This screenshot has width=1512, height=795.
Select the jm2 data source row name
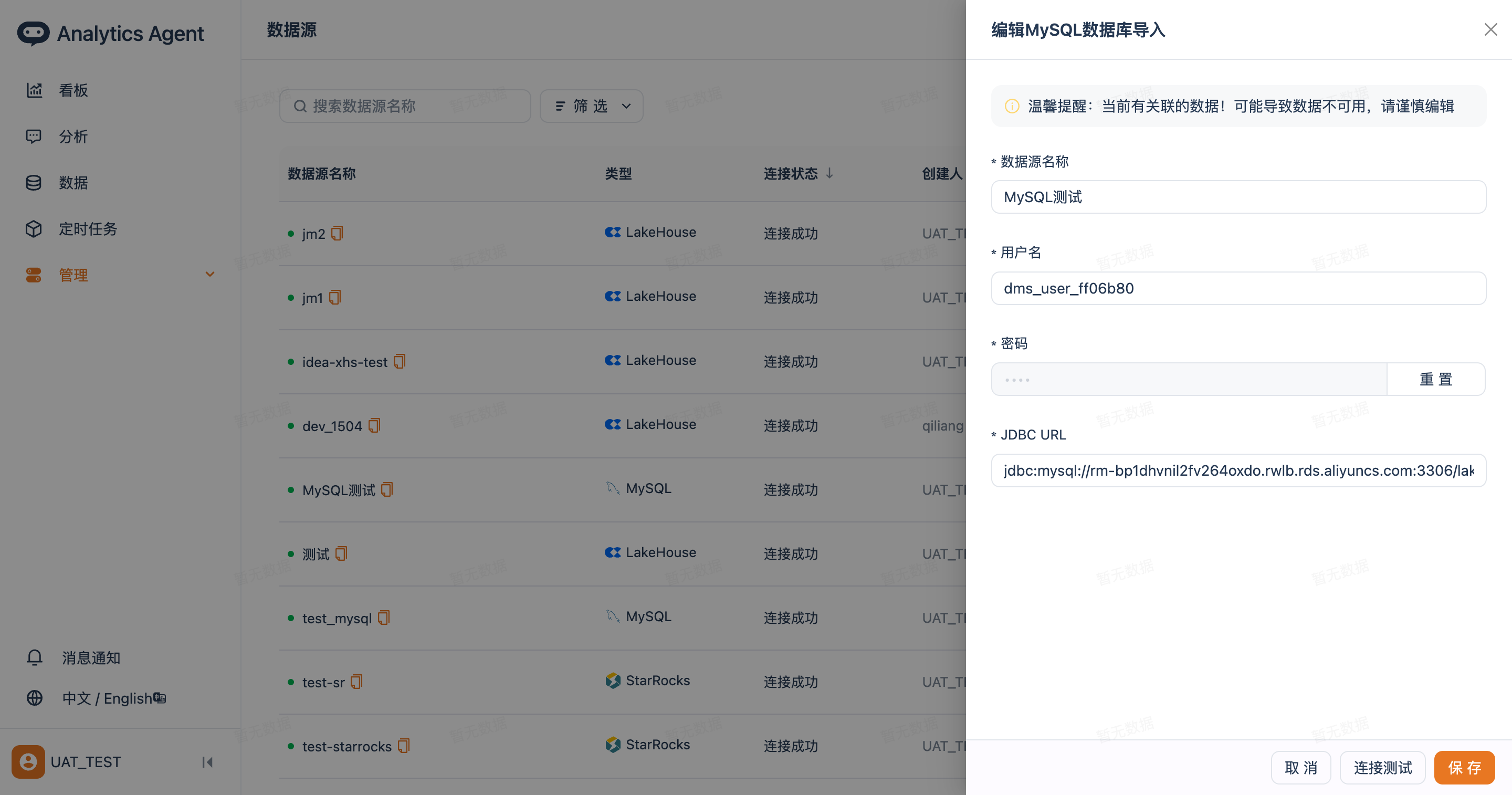click(313, 234)
